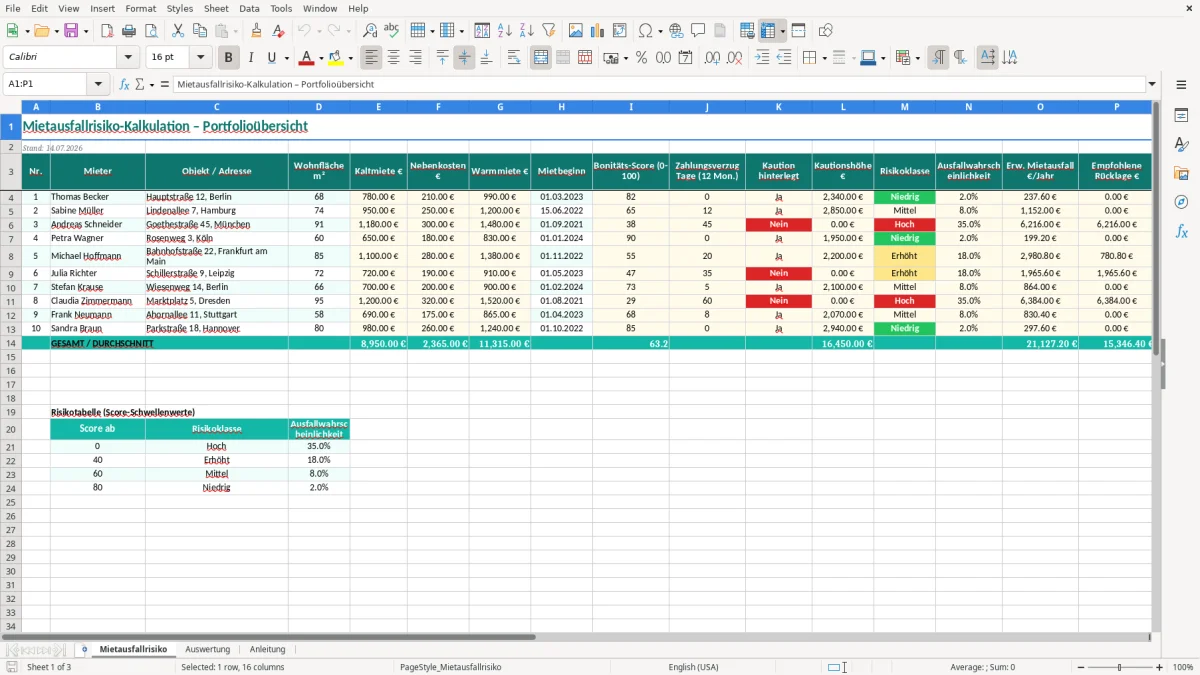Open sidebar Styles panel icon

[x=1181, y=145]
